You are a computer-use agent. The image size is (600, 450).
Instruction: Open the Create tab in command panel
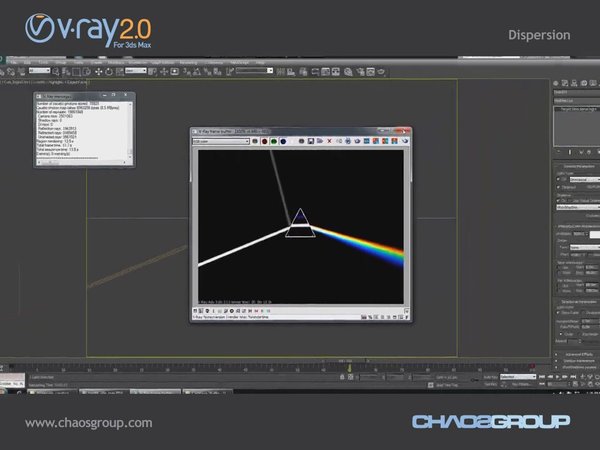point(556,83)
